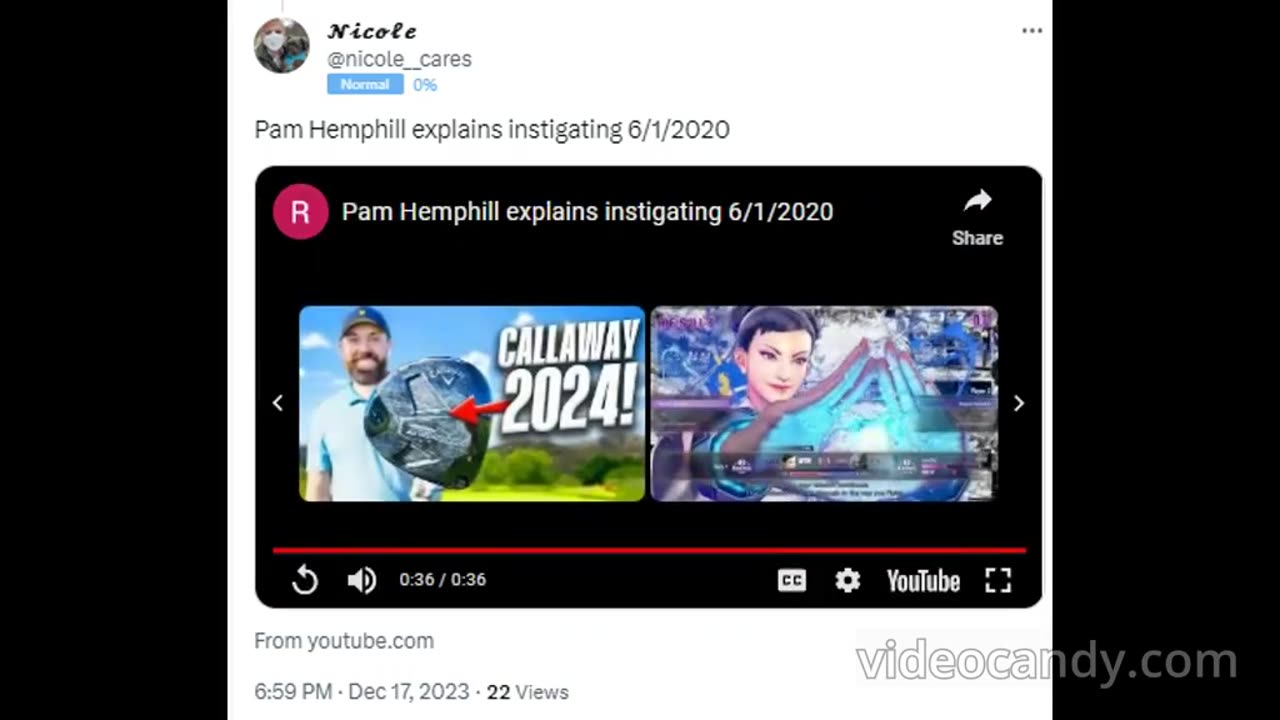The height and width of the screenshot is (720, 1280).
Task: Open the channel R avatar icon
Action: [x=301, y=211]
